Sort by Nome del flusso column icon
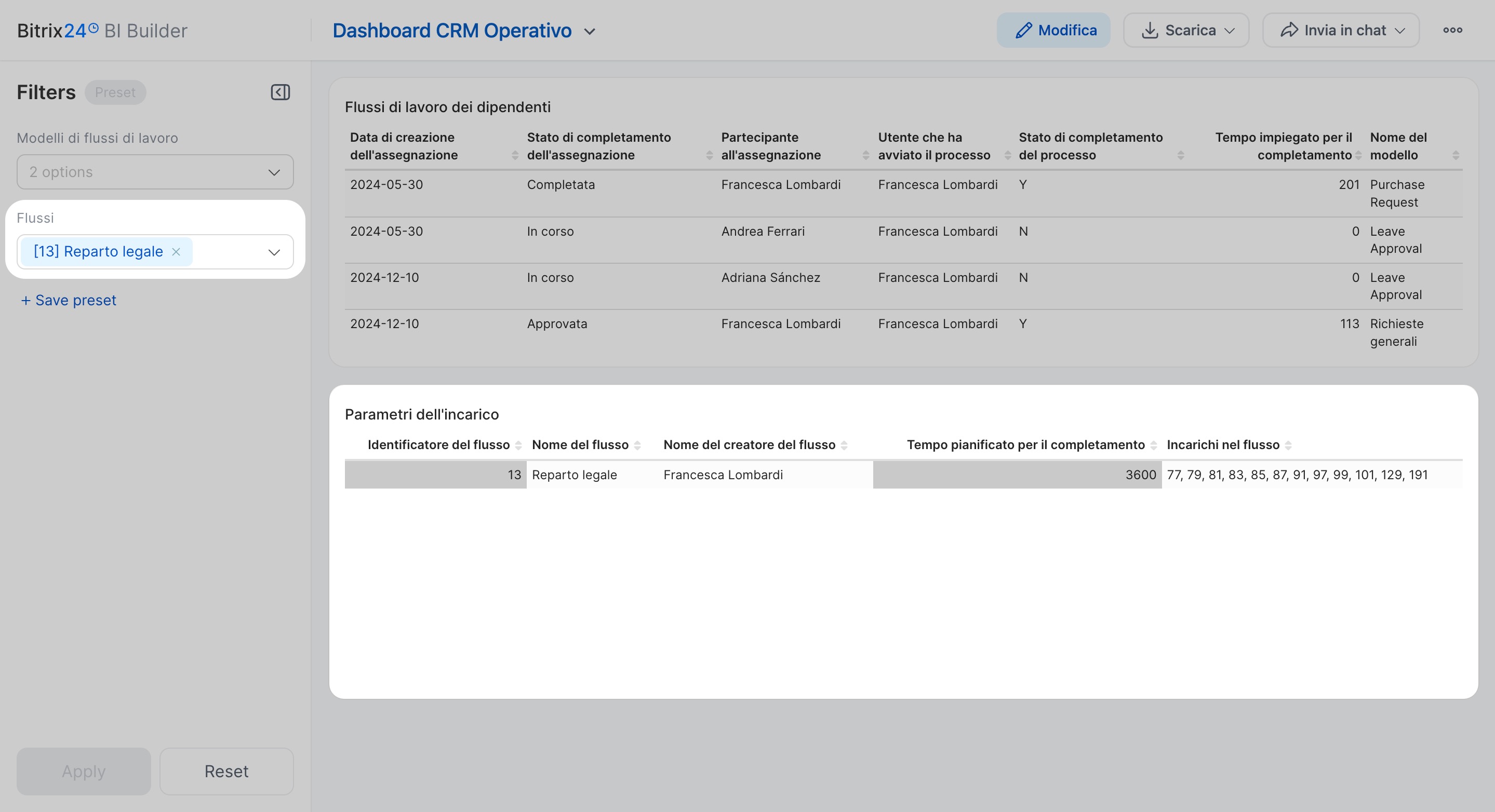The height and width of the screenshot is (812, 1495). (637, 445)
